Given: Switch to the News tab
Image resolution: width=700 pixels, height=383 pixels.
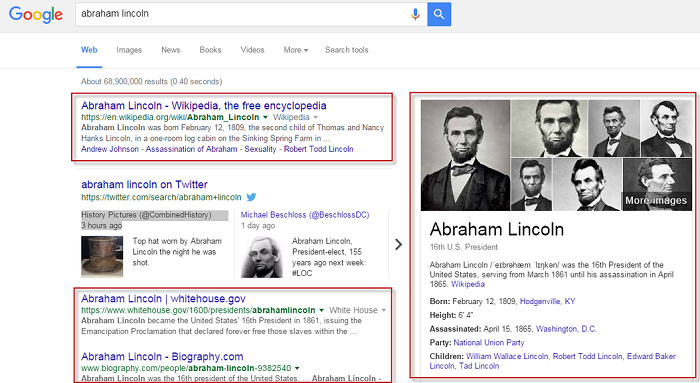Looking at the screenshot, I should click(171, 50).
